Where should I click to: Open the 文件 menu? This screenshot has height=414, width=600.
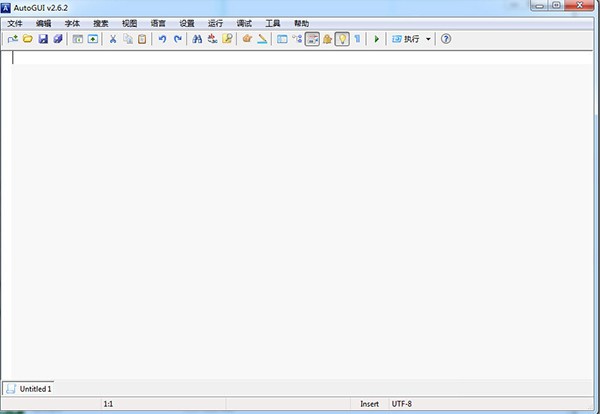click(14, 22)
